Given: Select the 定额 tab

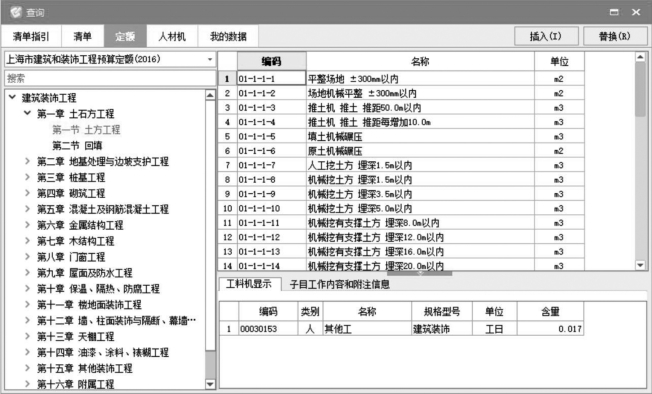Looking at the screenshot, I should point(125,36).
